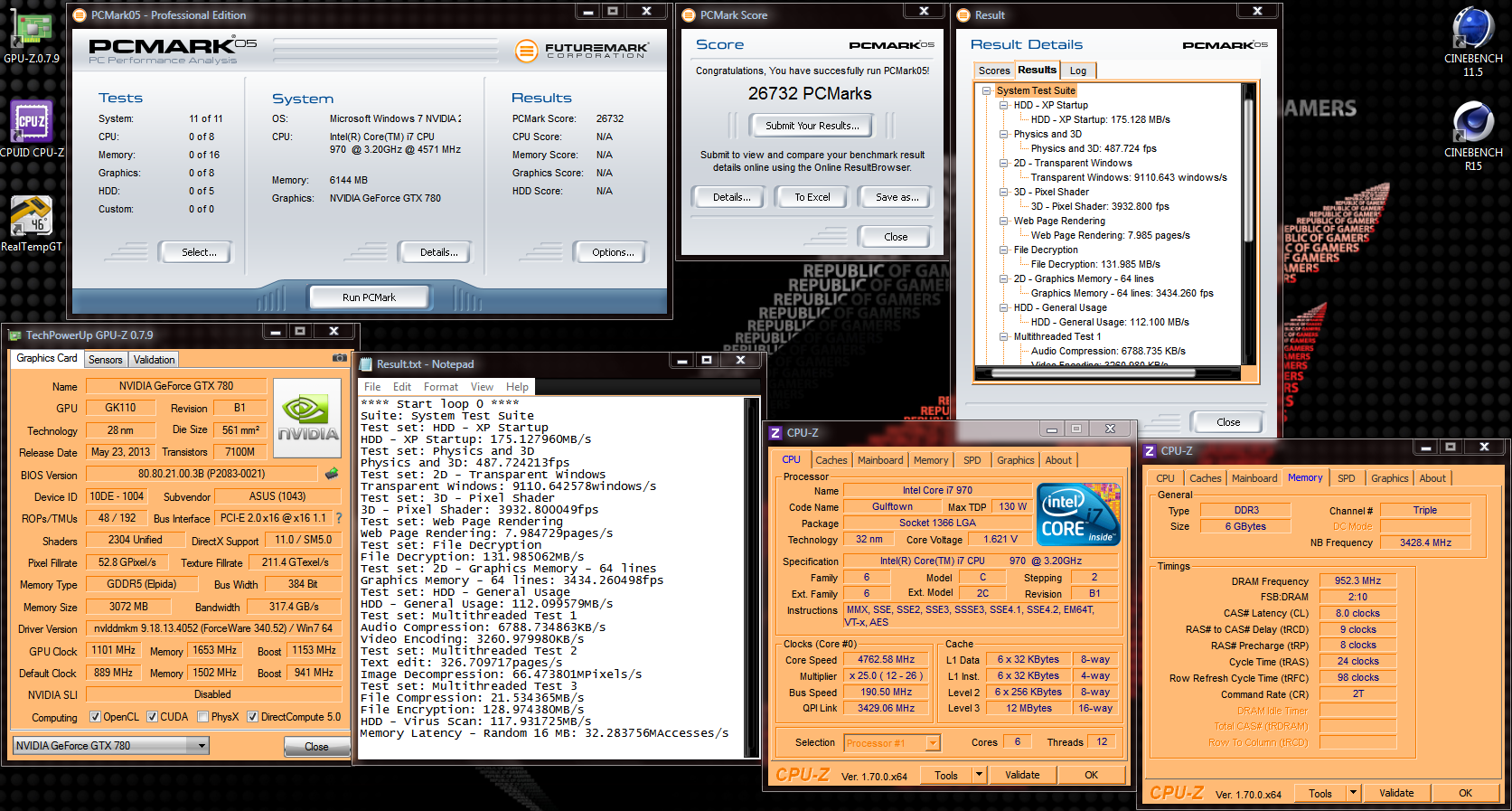Click the Save as... button
Image resolution: width=1512 pixels, height=811 pixels.
click(897, 197)
